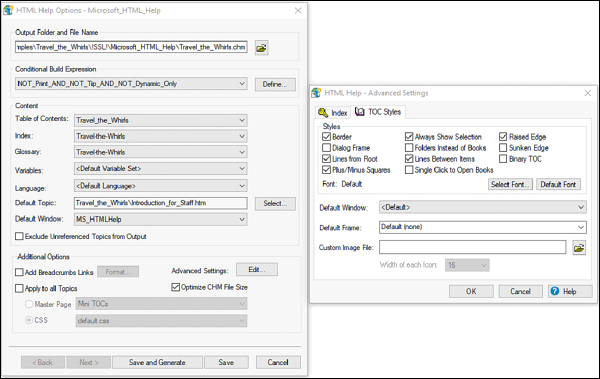Click Edit... for Advanced Settings
This screenshot has width=600, height=379.
click(x=257, y=270)
